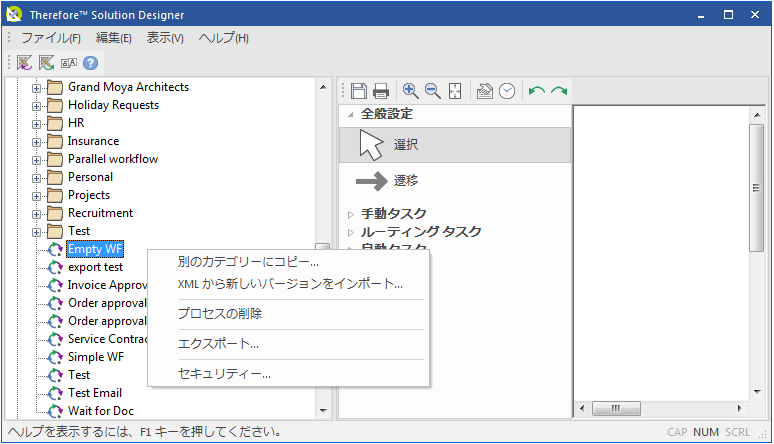Click the Grand Moya Architects folder icon
The height and width of the screenshot is (444, 774).
click(x=55, y=87)
